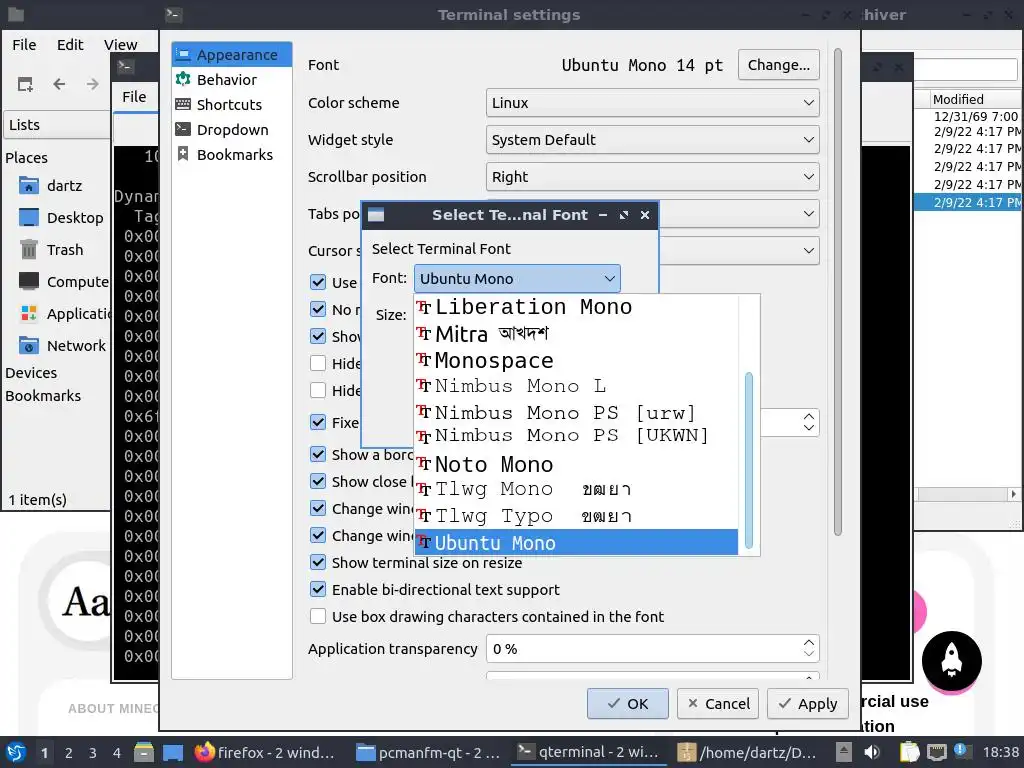Image resolution: width=1024 pixels, height=768 pixels.
Task: Toggle the 'Use' checkbox under Cursor shape
Action: pyautogui.click(x=318, y=282)
